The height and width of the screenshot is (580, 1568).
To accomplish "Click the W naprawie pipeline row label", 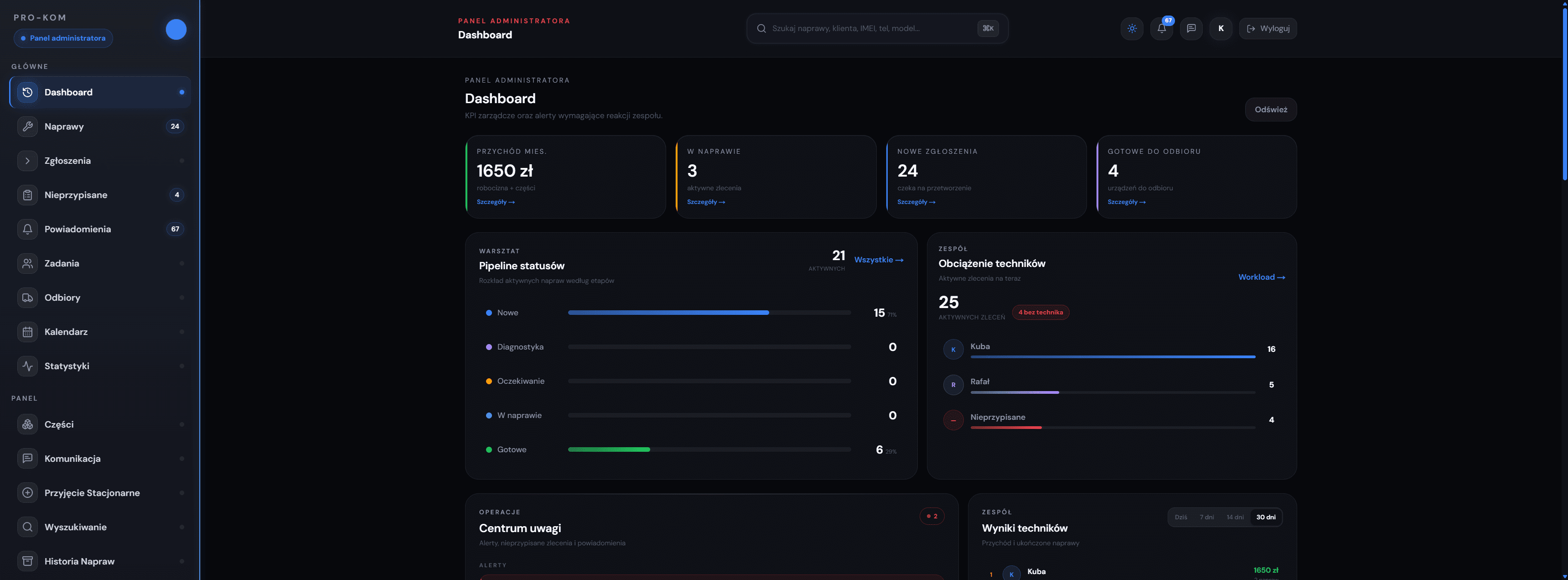I will click(x=519, y=415).
